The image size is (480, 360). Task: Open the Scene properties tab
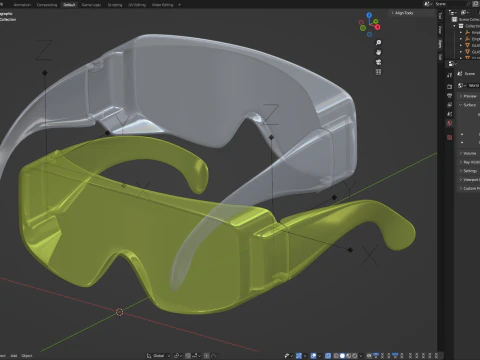(449, 114)
